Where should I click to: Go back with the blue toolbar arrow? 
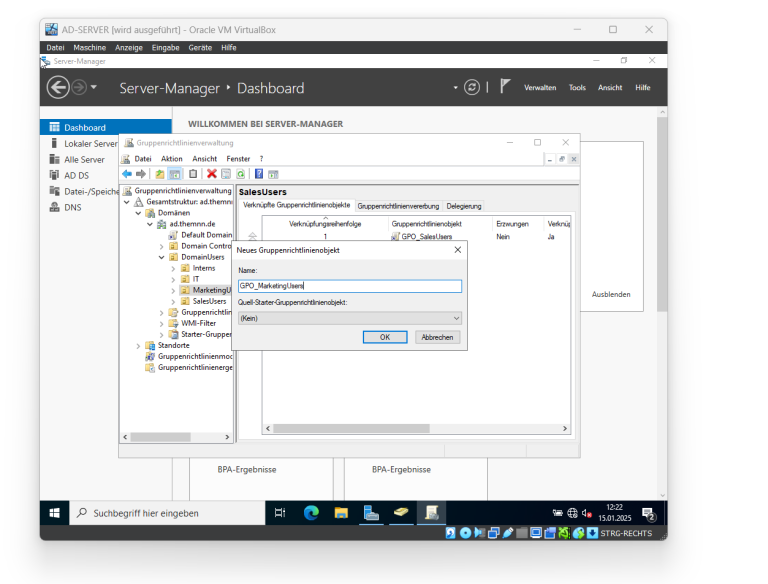[x=127, y=174]
